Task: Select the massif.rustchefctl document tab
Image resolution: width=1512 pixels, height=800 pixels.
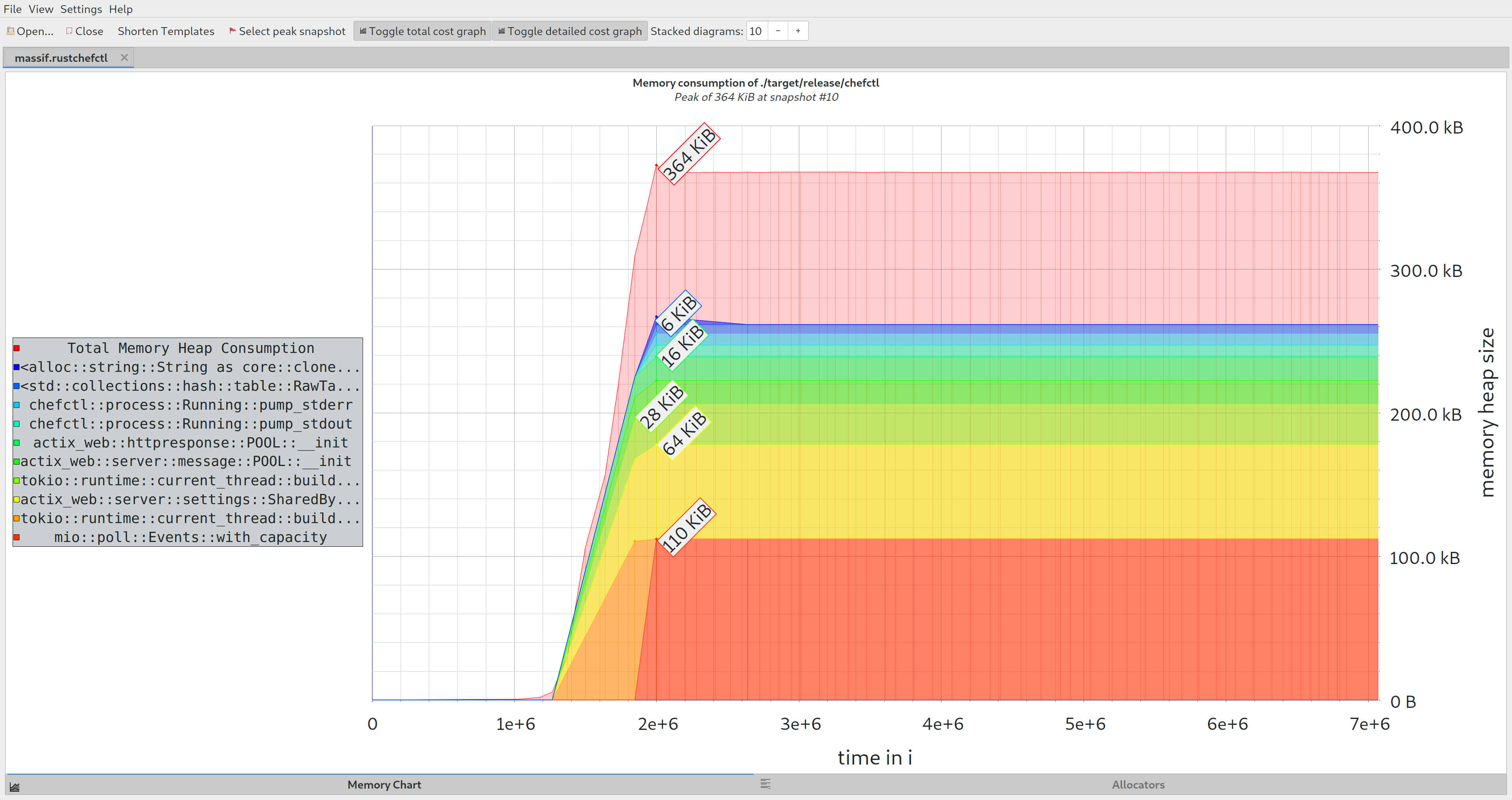Action: click(61, 58)
